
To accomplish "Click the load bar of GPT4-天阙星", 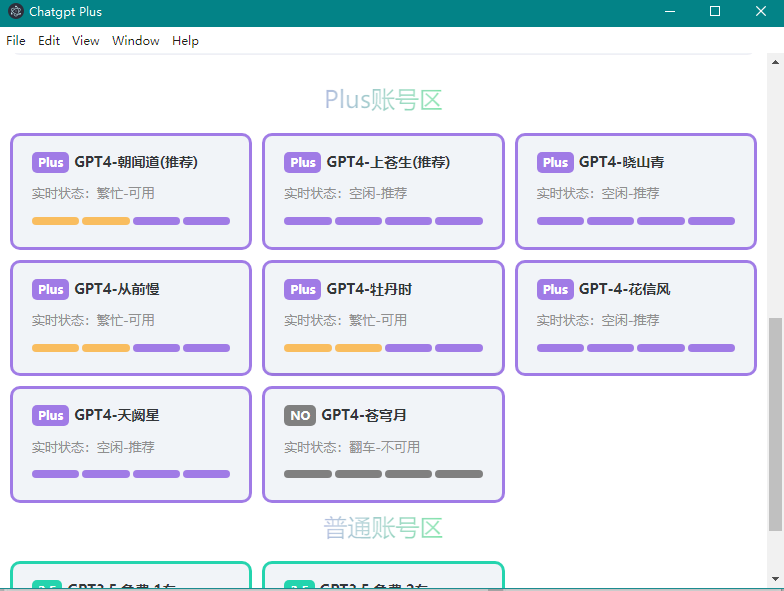I will tap(131, 474).
